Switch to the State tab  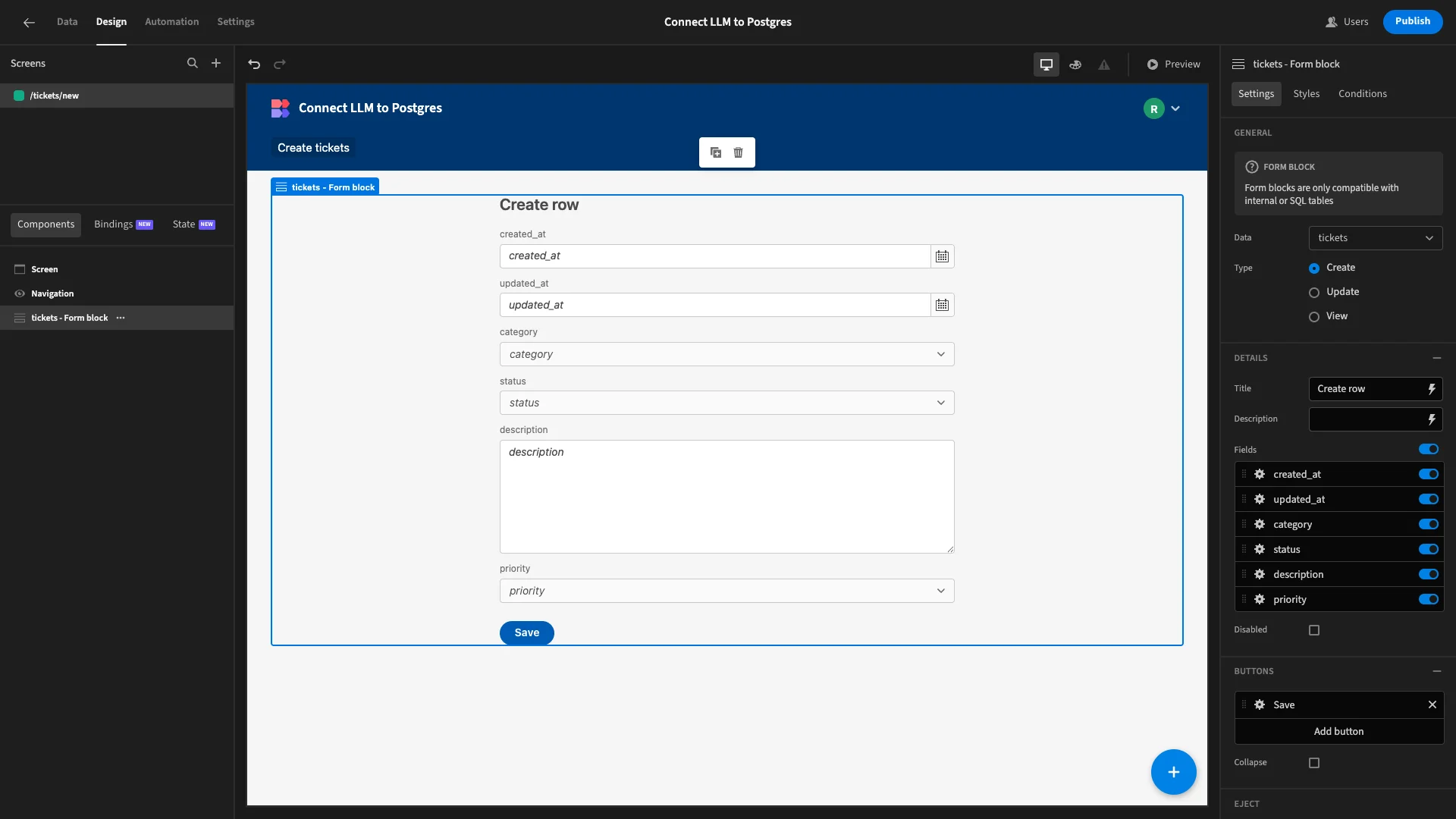pyautogui.click(x=193, y=224)
